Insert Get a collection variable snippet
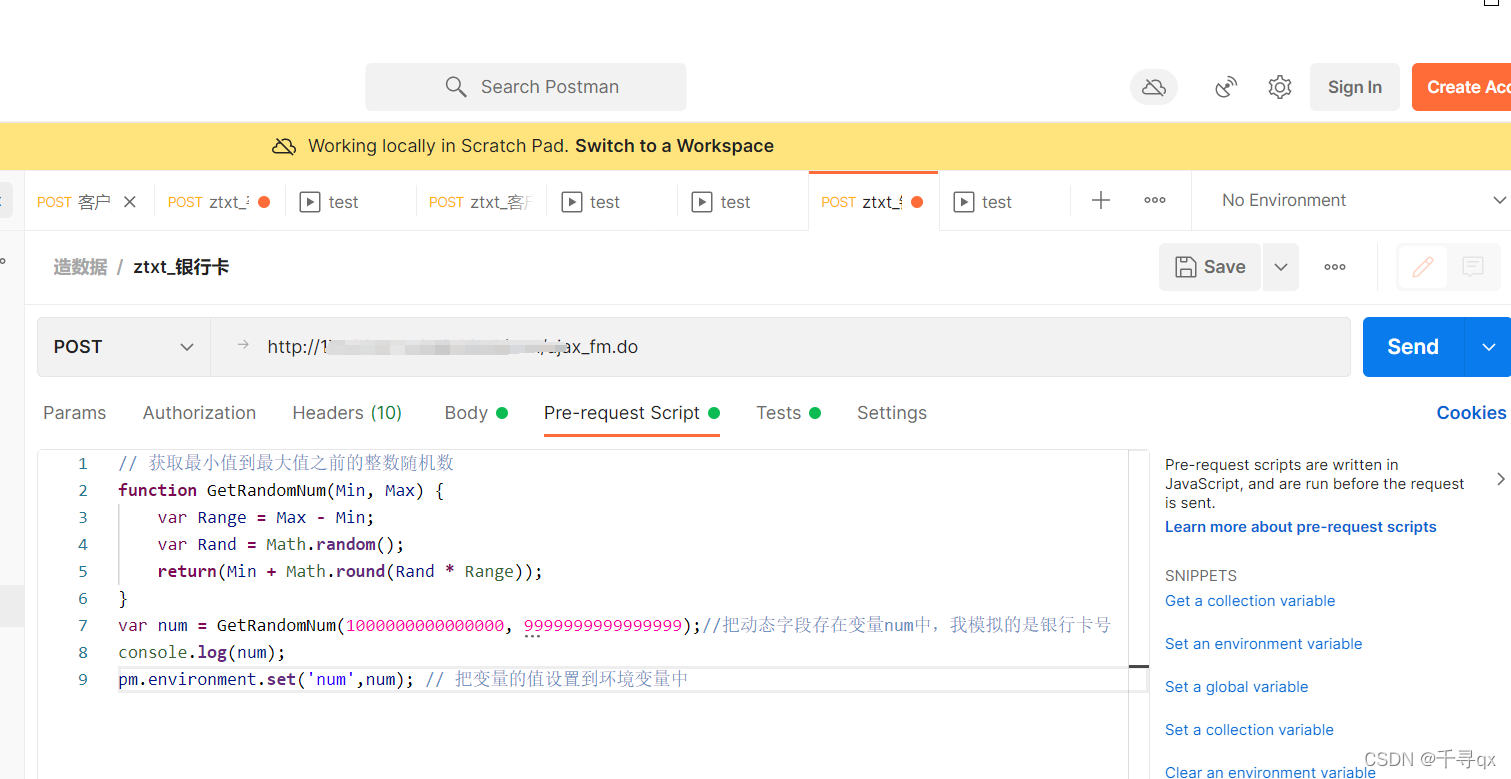Screen dimensions: 1511x779 click(1250, 601)
